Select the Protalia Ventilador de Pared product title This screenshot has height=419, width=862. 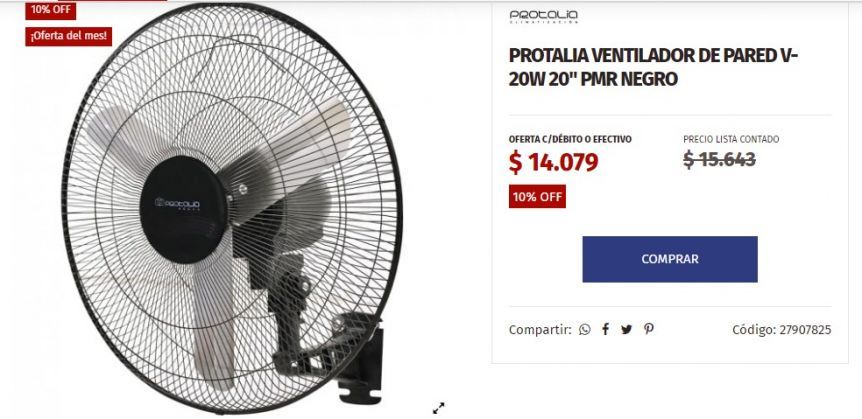653,68
